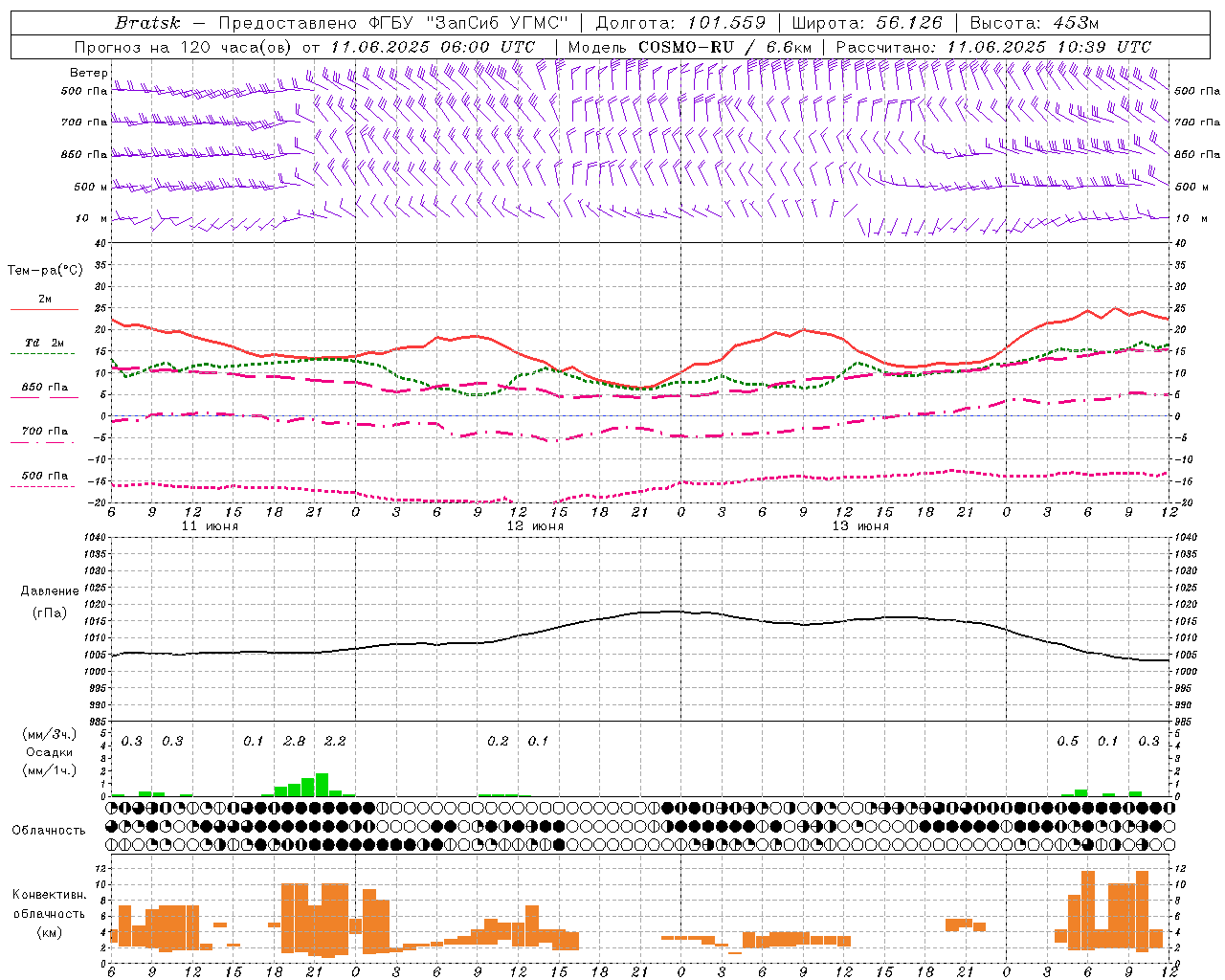Click the 13 июня date label

[860, 526]
